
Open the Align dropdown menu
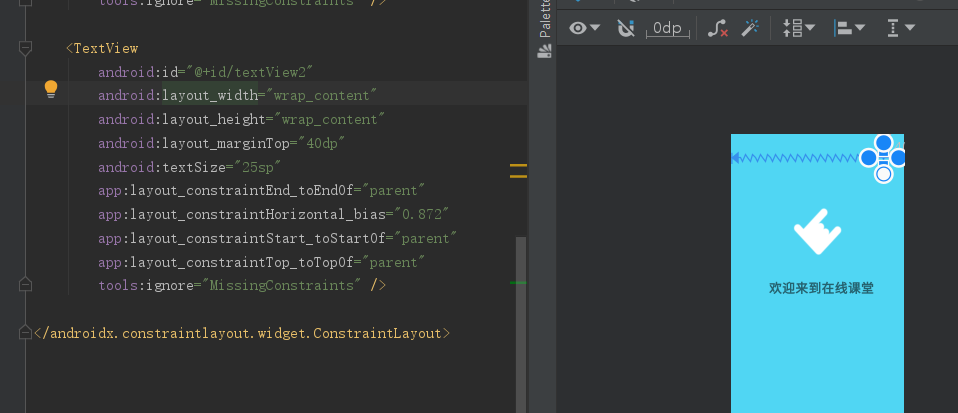tap(850, 28)
